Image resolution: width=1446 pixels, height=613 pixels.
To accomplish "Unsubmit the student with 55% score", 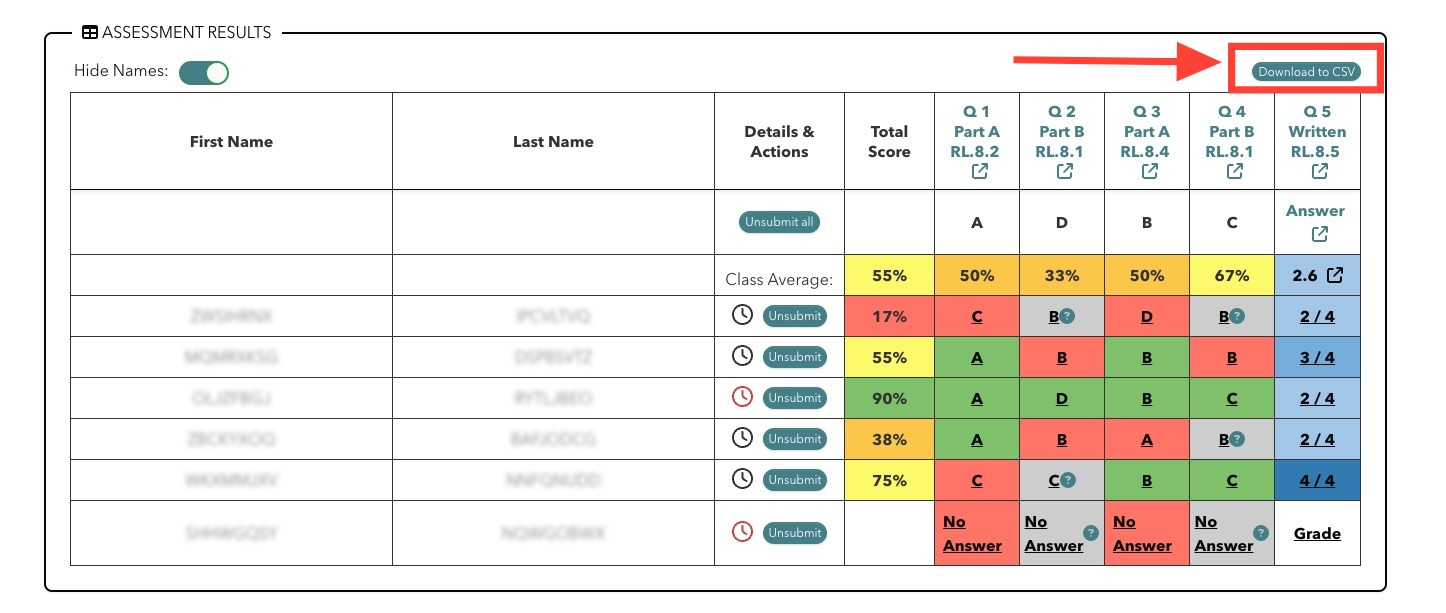I will [x=795, y=357].
